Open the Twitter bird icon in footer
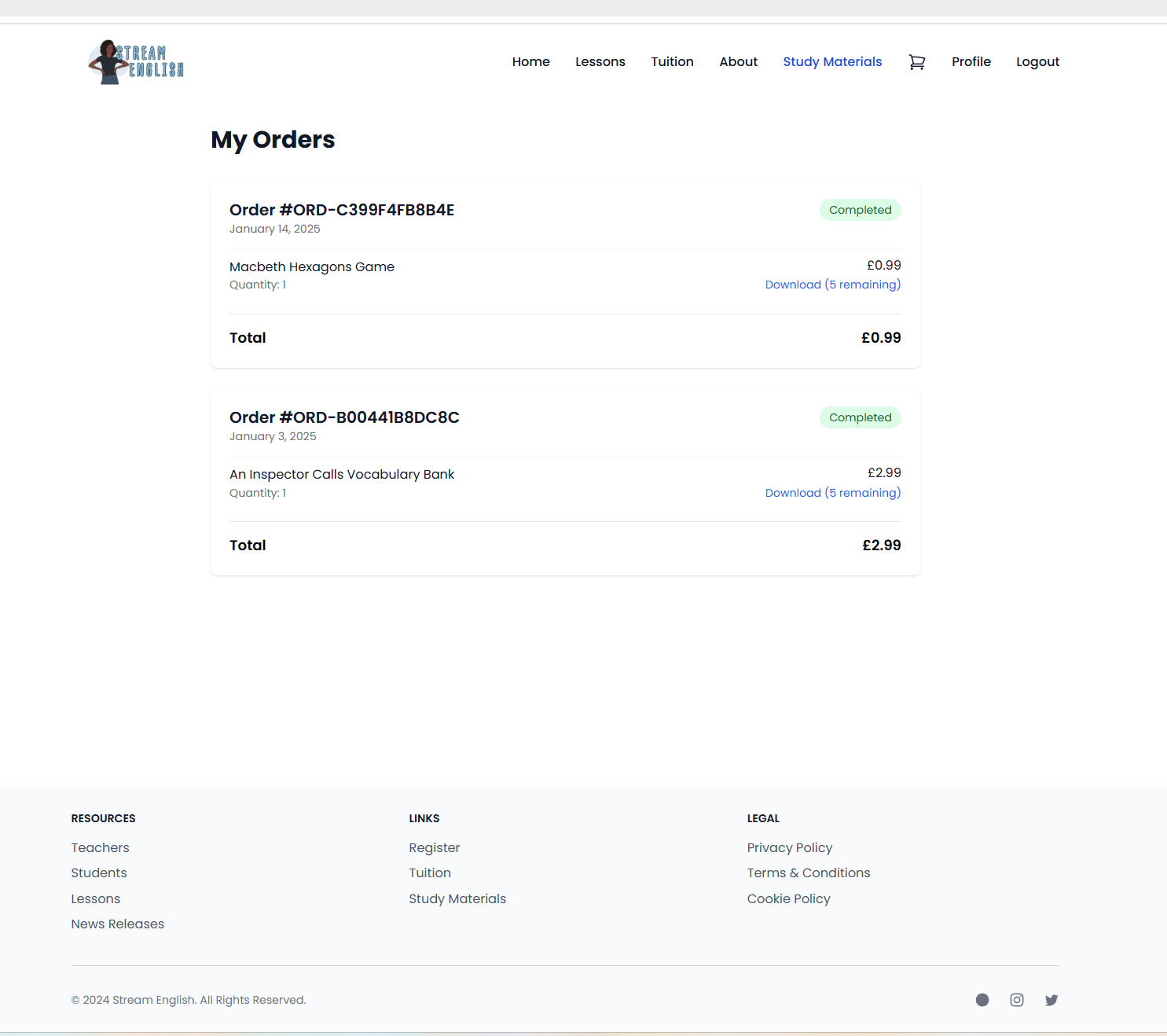The width and height of the screenshot is (1167, 1036). pos(1051,1000)
